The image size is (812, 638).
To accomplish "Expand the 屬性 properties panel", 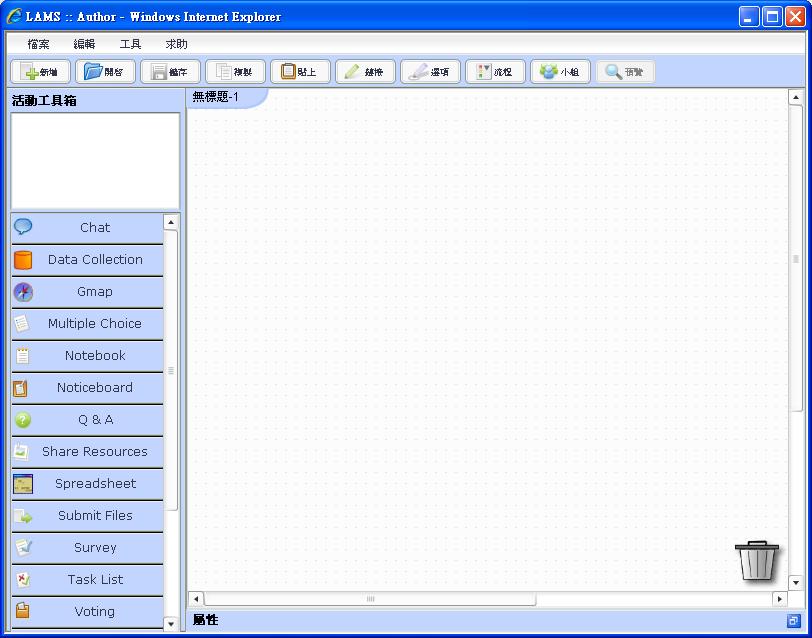I will coord(794,621).
